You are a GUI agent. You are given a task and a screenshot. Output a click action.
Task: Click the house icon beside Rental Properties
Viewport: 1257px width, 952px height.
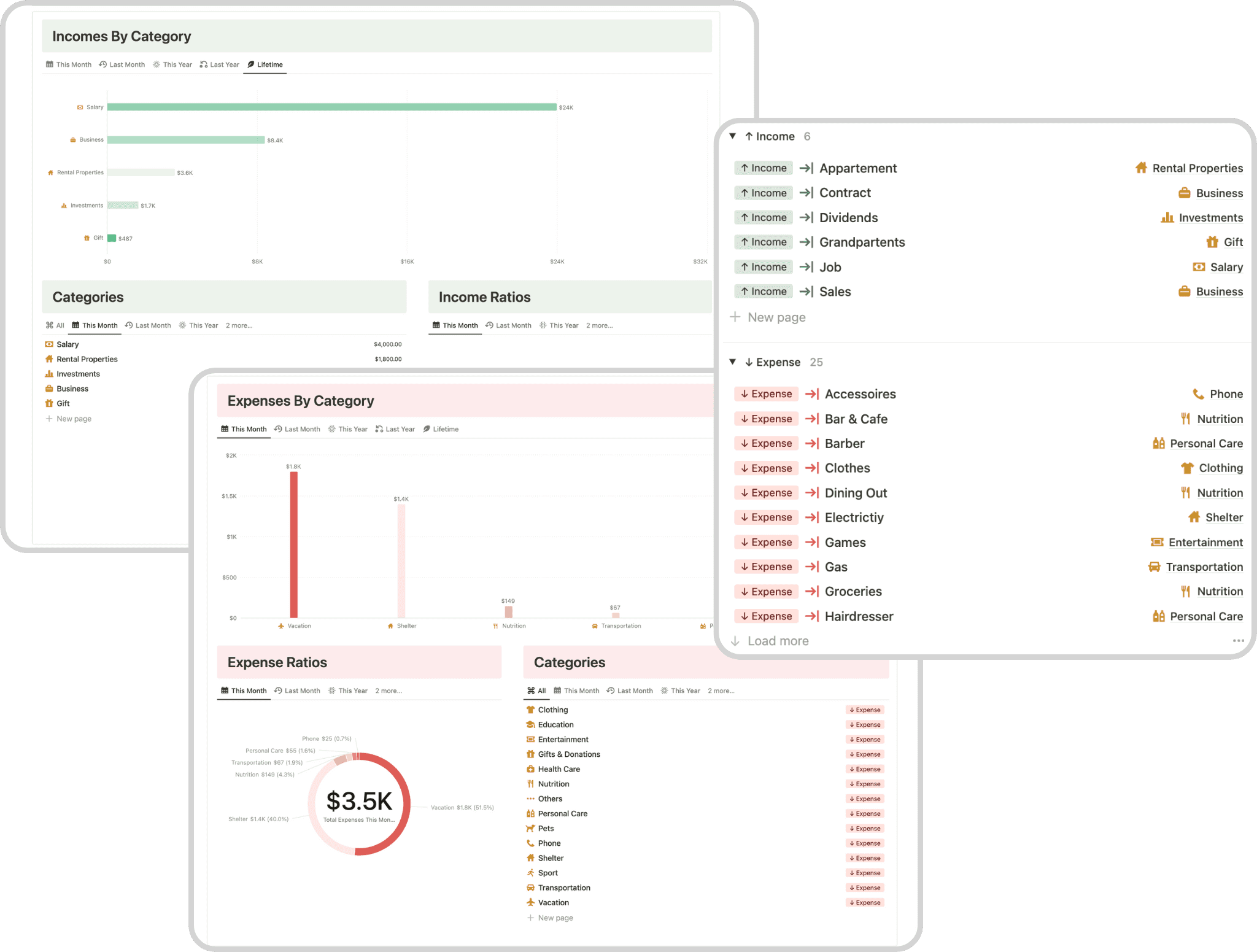(x=1141, y=168)
